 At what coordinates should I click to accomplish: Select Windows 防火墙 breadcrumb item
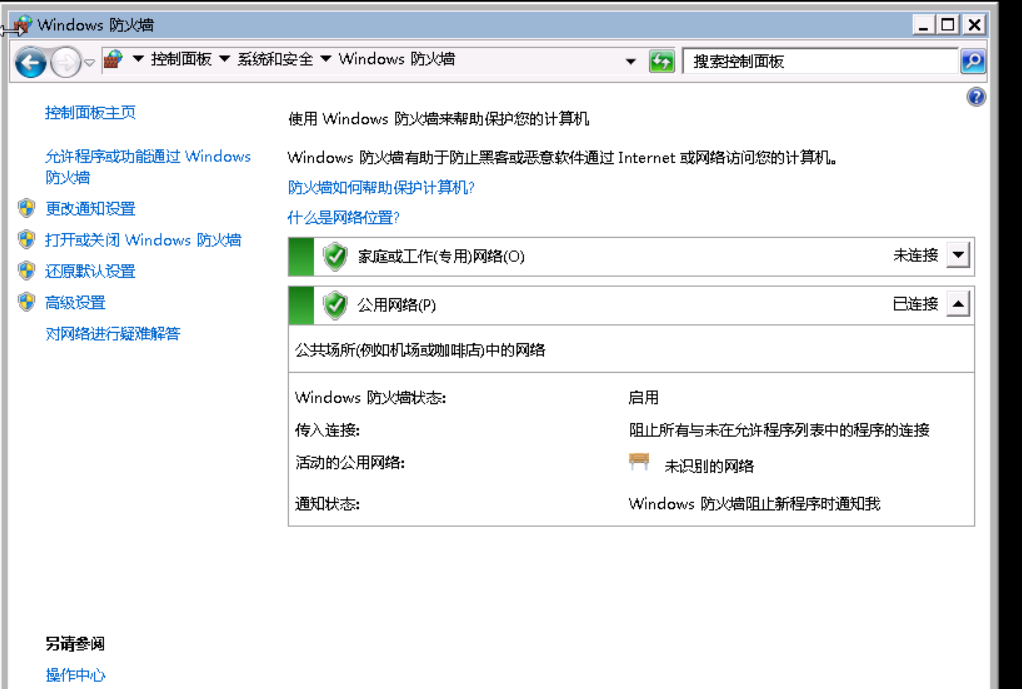click(396, 59)
